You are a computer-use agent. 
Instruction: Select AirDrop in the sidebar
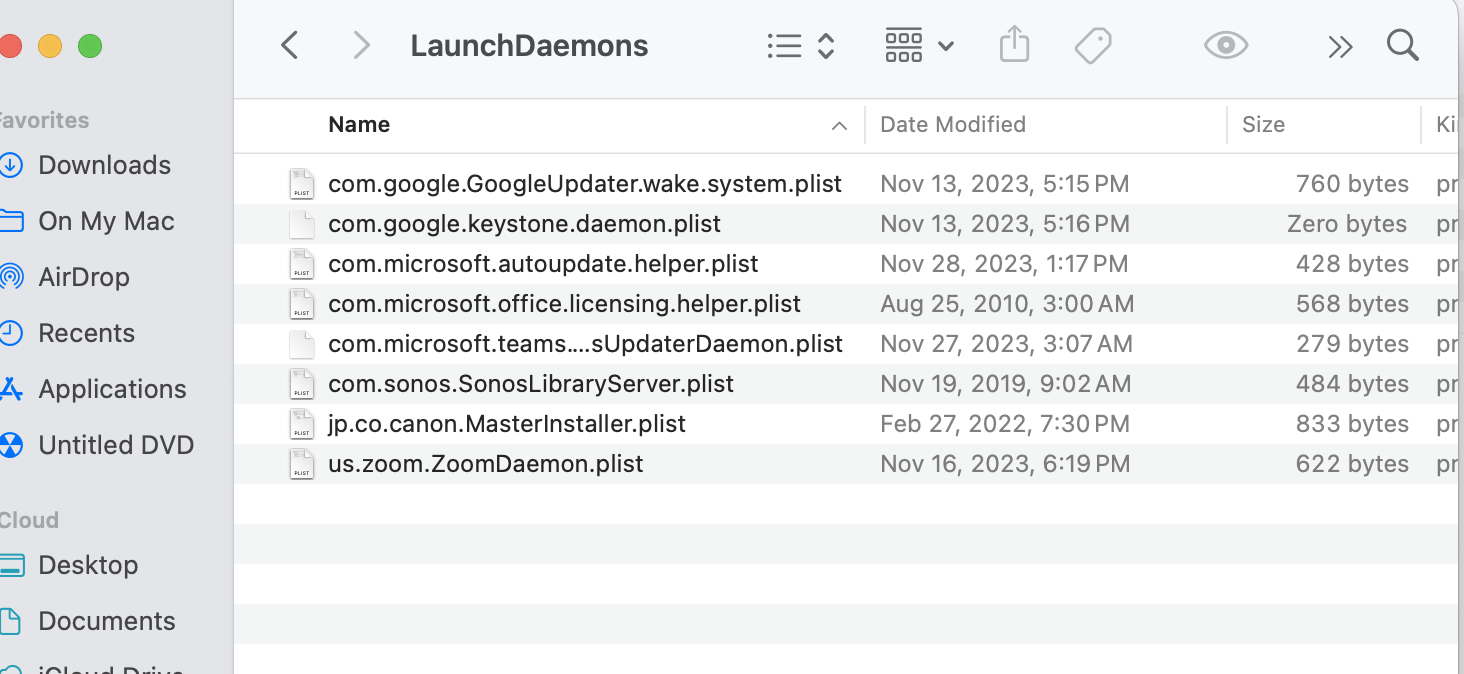[x=84, y=277]
